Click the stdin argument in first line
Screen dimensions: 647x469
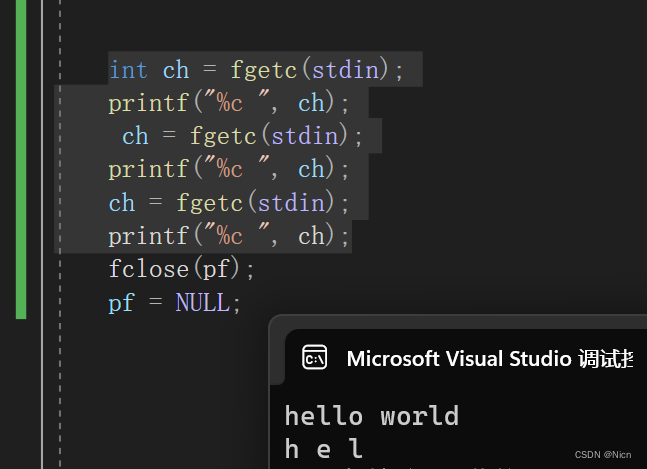(x=345, y=70)
